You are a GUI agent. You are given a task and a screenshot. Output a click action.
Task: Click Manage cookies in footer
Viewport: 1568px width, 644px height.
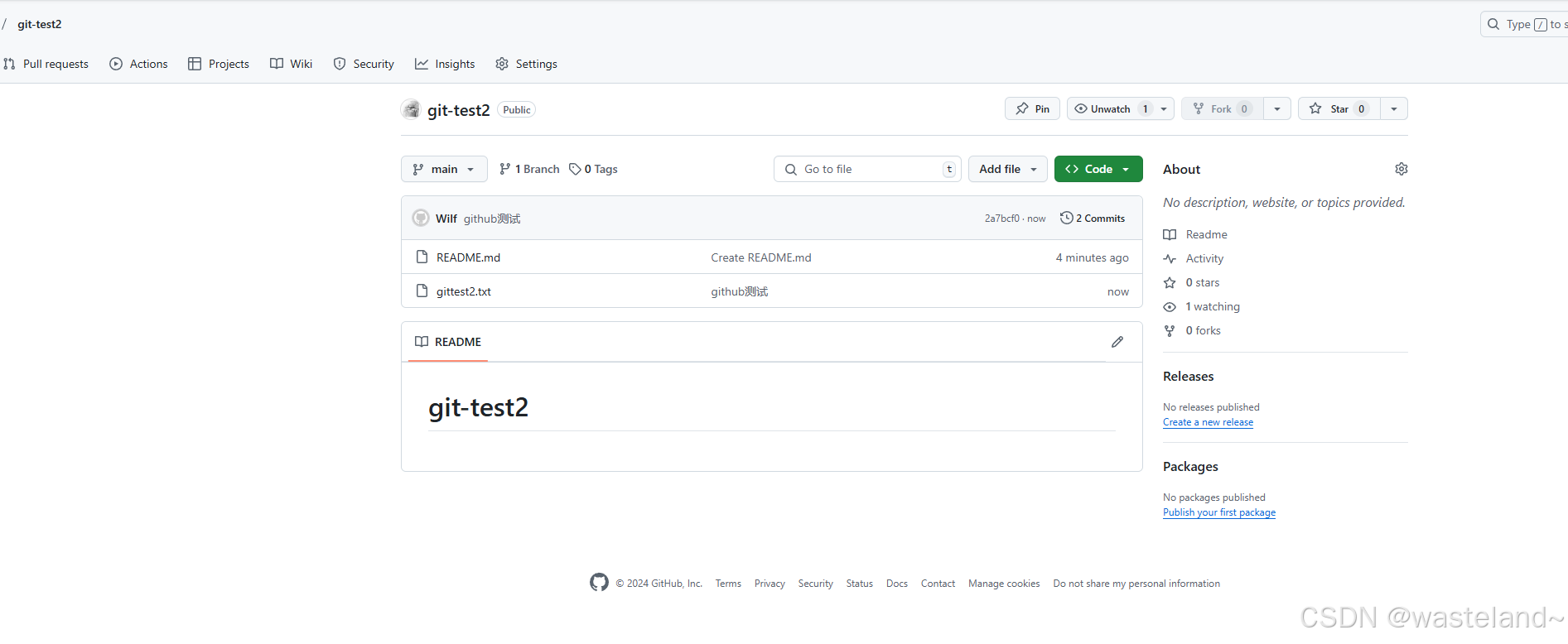point(1004,584)
